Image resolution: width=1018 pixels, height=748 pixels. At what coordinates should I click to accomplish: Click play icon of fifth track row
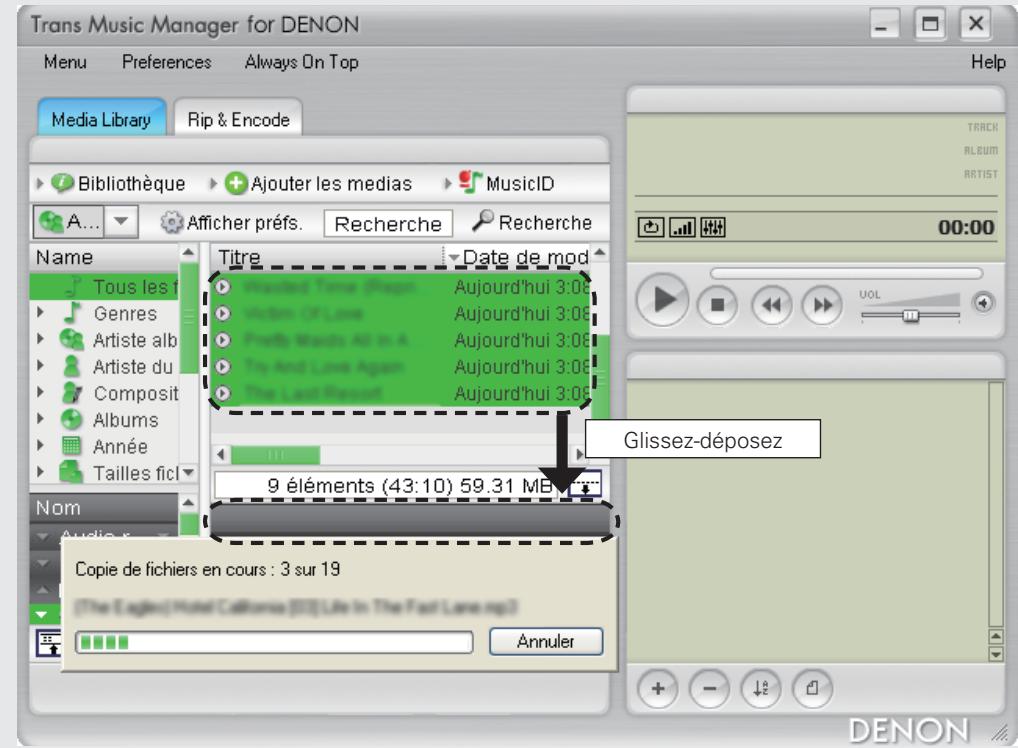(x=223, y=393)
